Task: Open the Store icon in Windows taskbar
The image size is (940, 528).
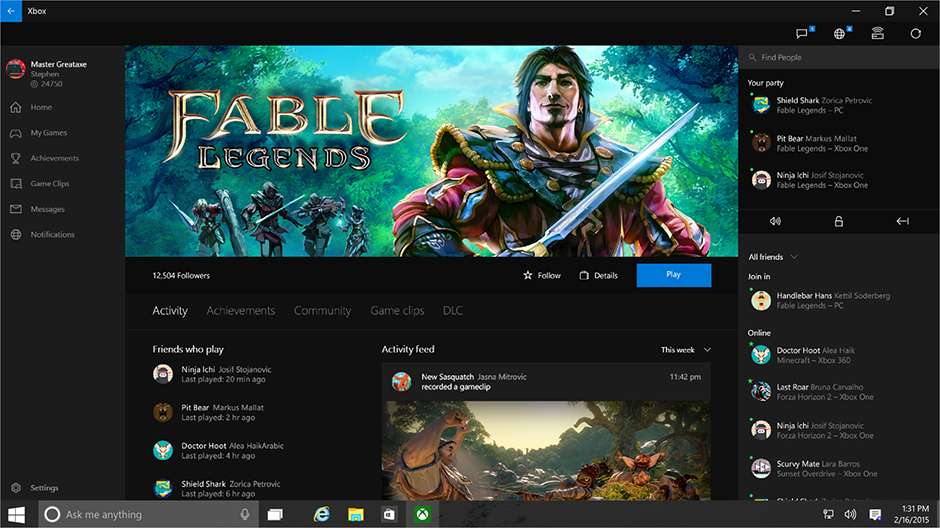Action: [x=389, y=514]
